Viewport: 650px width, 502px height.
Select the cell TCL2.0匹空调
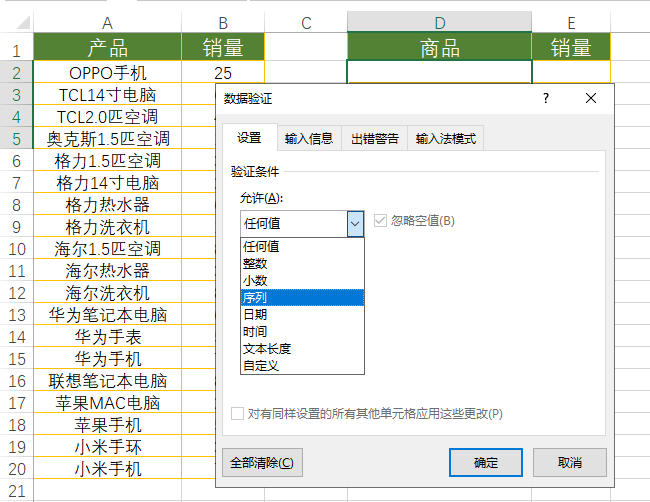click(107, 116)
